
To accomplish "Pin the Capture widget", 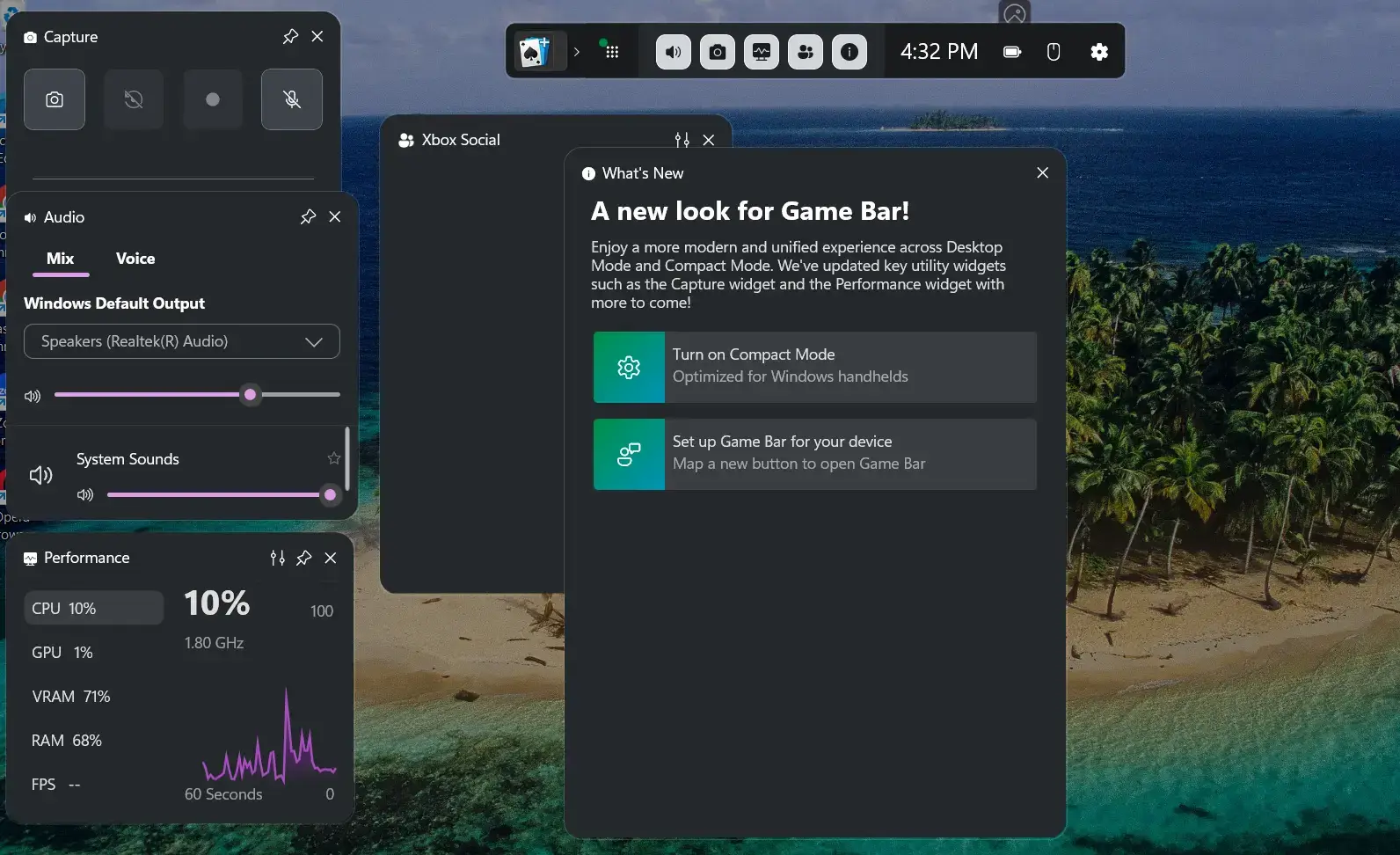I will point(290,36).
